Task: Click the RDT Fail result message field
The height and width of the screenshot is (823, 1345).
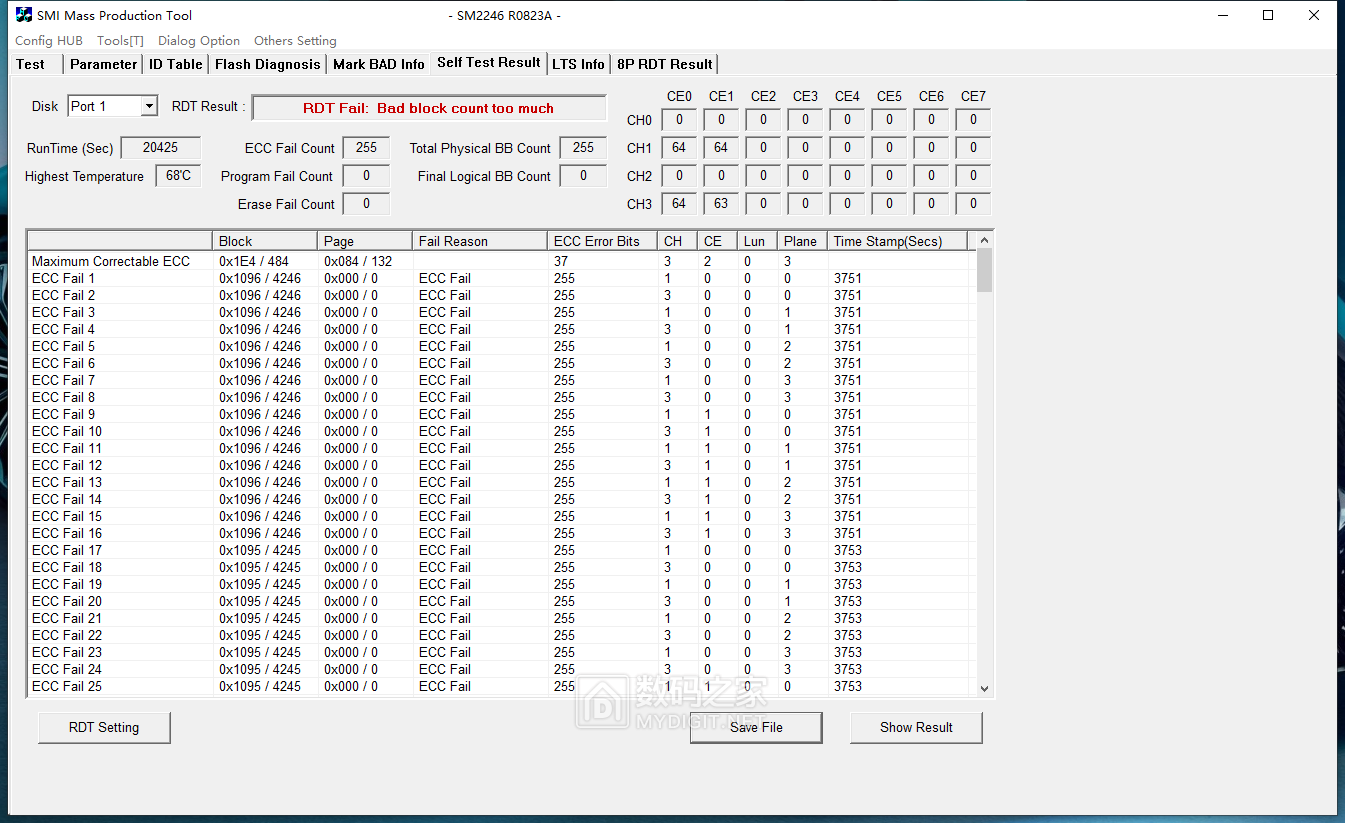Action: click(x=429, y=108)
